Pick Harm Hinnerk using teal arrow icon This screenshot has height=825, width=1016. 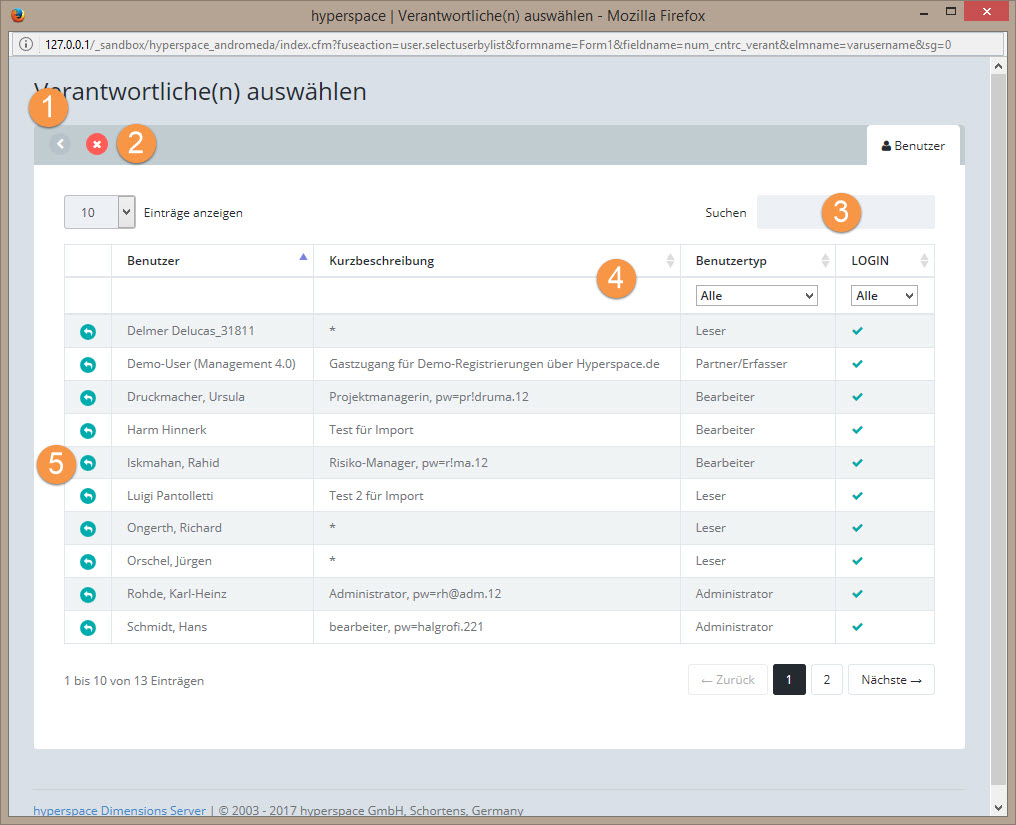coord(87,430)
